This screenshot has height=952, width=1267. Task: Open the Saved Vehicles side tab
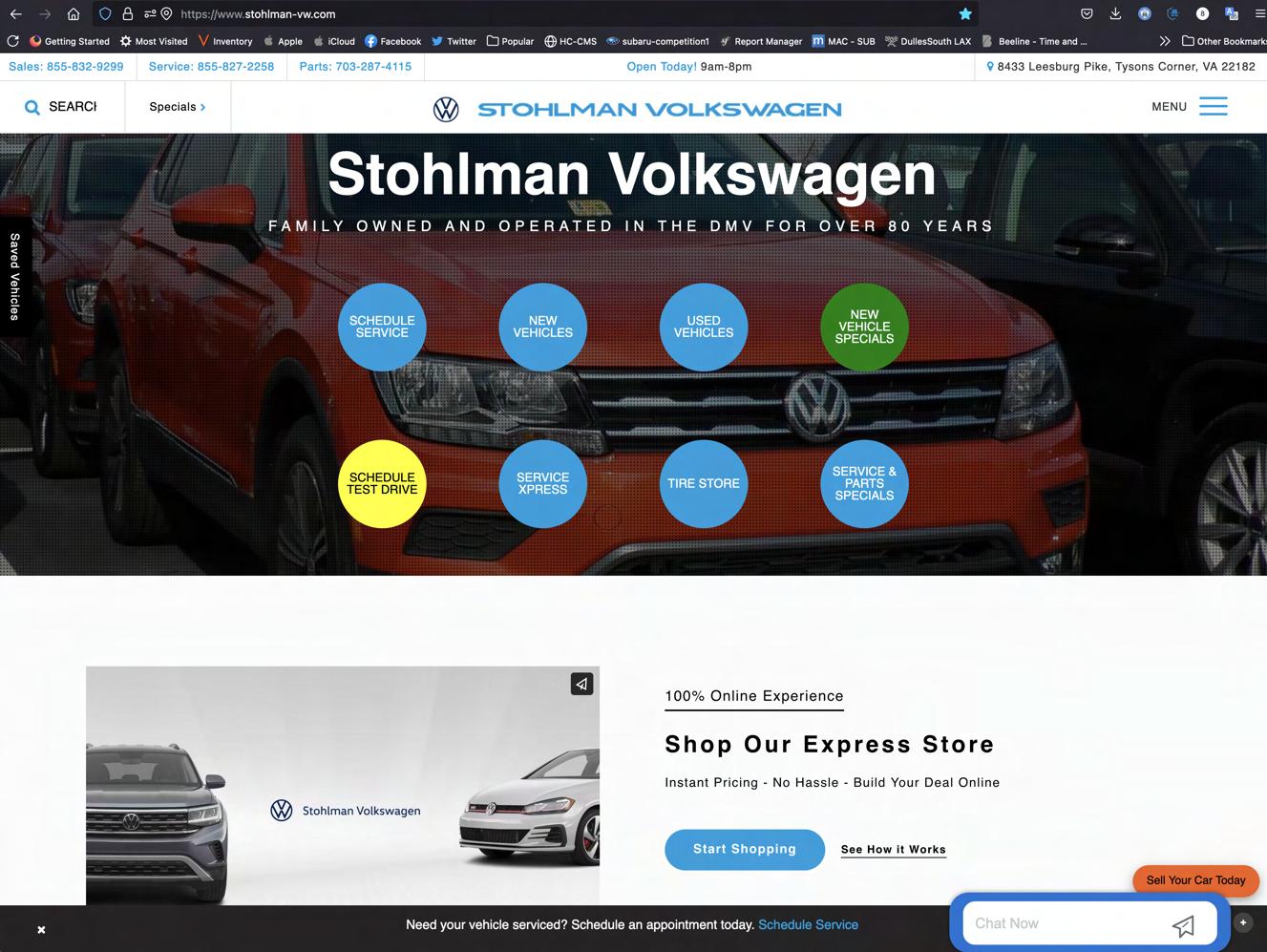14,277
